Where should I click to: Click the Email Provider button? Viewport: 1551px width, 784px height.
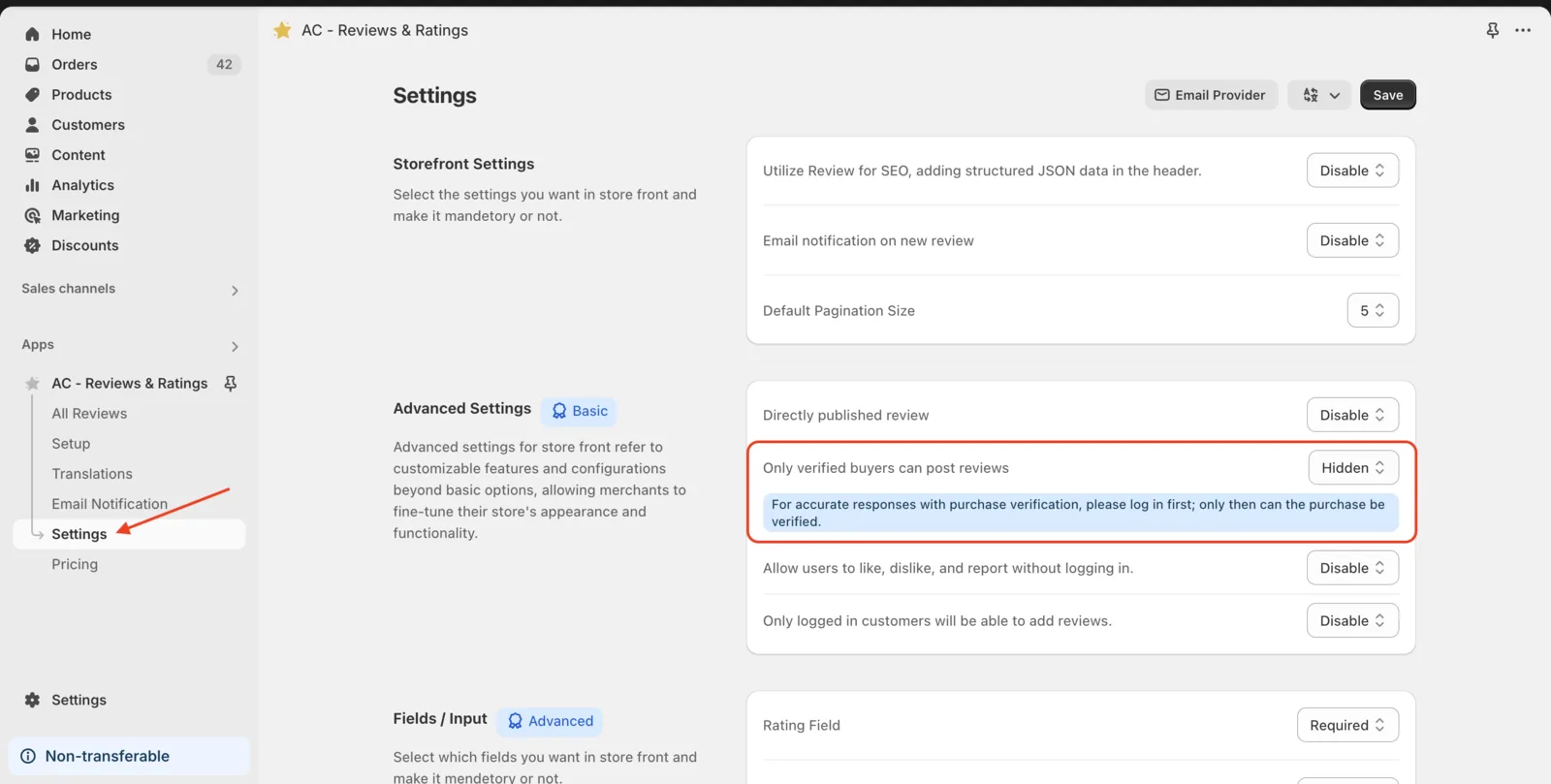(x=1210, y=95)
